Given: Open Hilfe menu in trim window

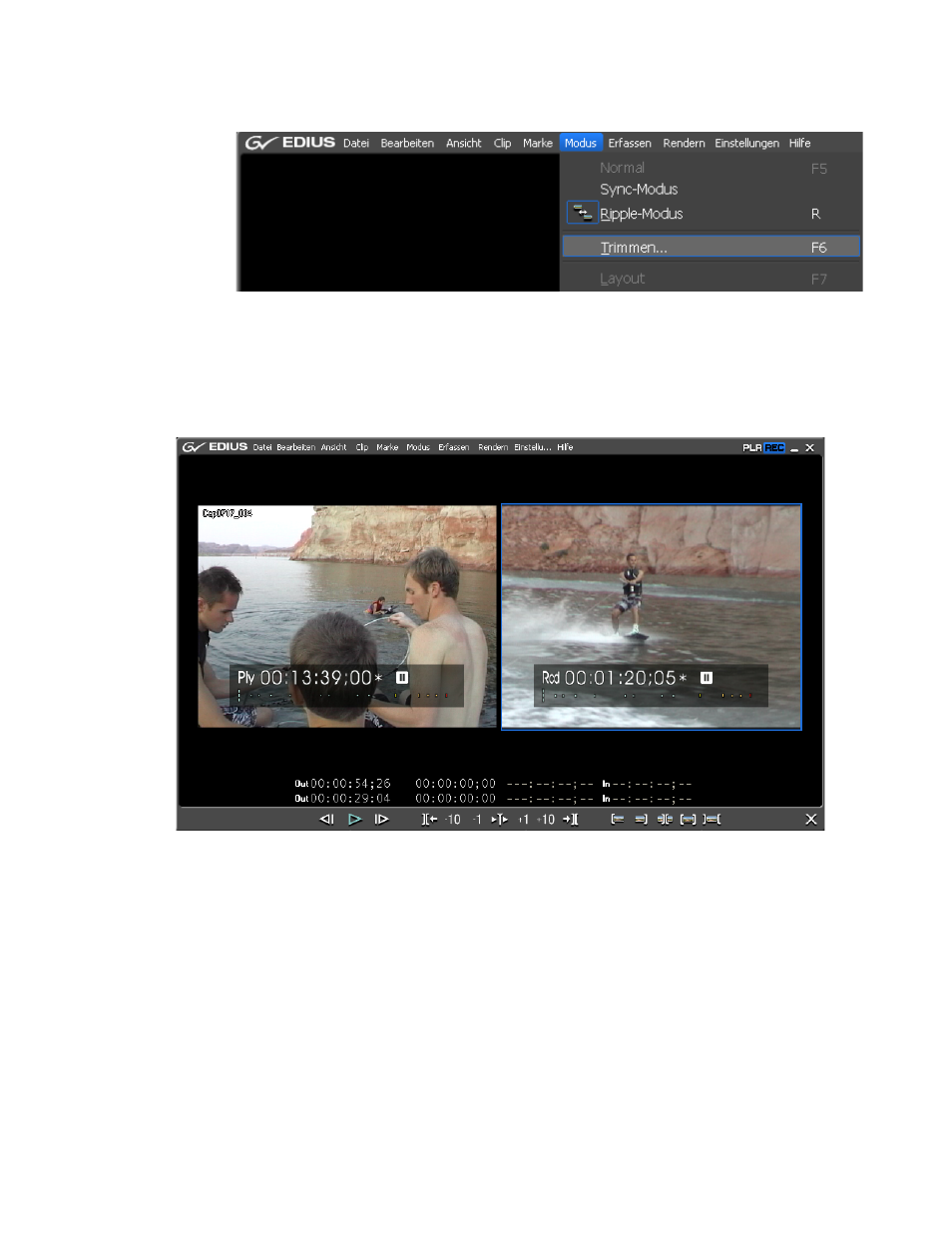Looking at the screenshot, I should click(565, 447).
